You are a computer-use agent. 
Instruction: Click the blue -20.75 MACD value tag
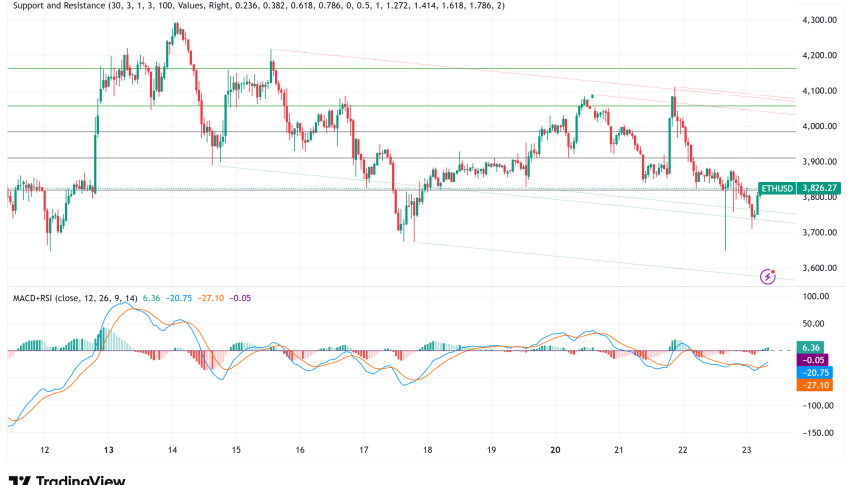pos(813,372)
